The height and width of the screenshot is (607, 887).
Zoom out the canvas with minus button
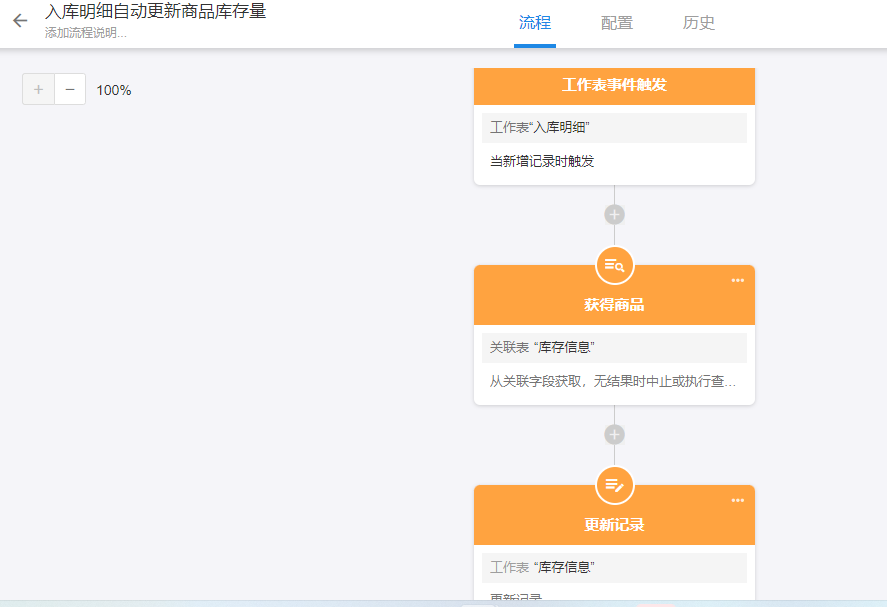click(x=70, y=89)
